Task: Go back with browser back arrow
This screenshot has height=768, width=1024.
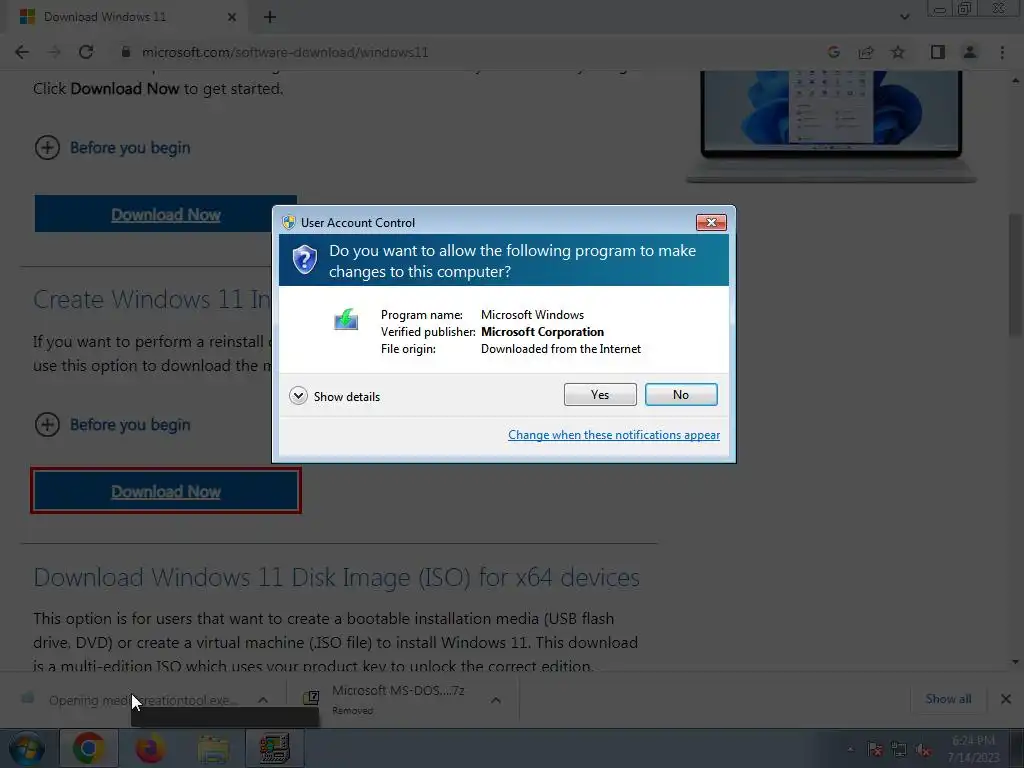Action: [x=22, y=52]
